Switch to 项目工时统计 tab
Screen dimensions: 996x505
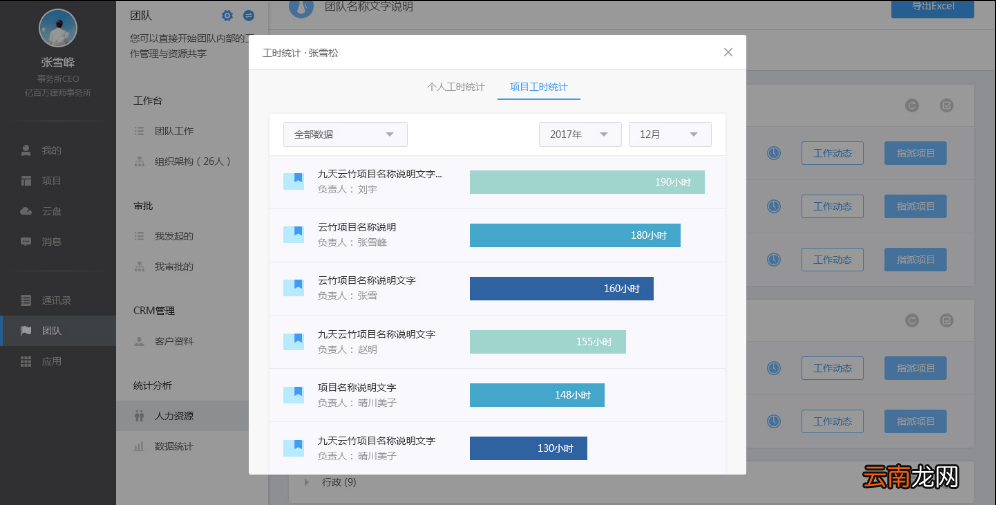tap(539, 87)
